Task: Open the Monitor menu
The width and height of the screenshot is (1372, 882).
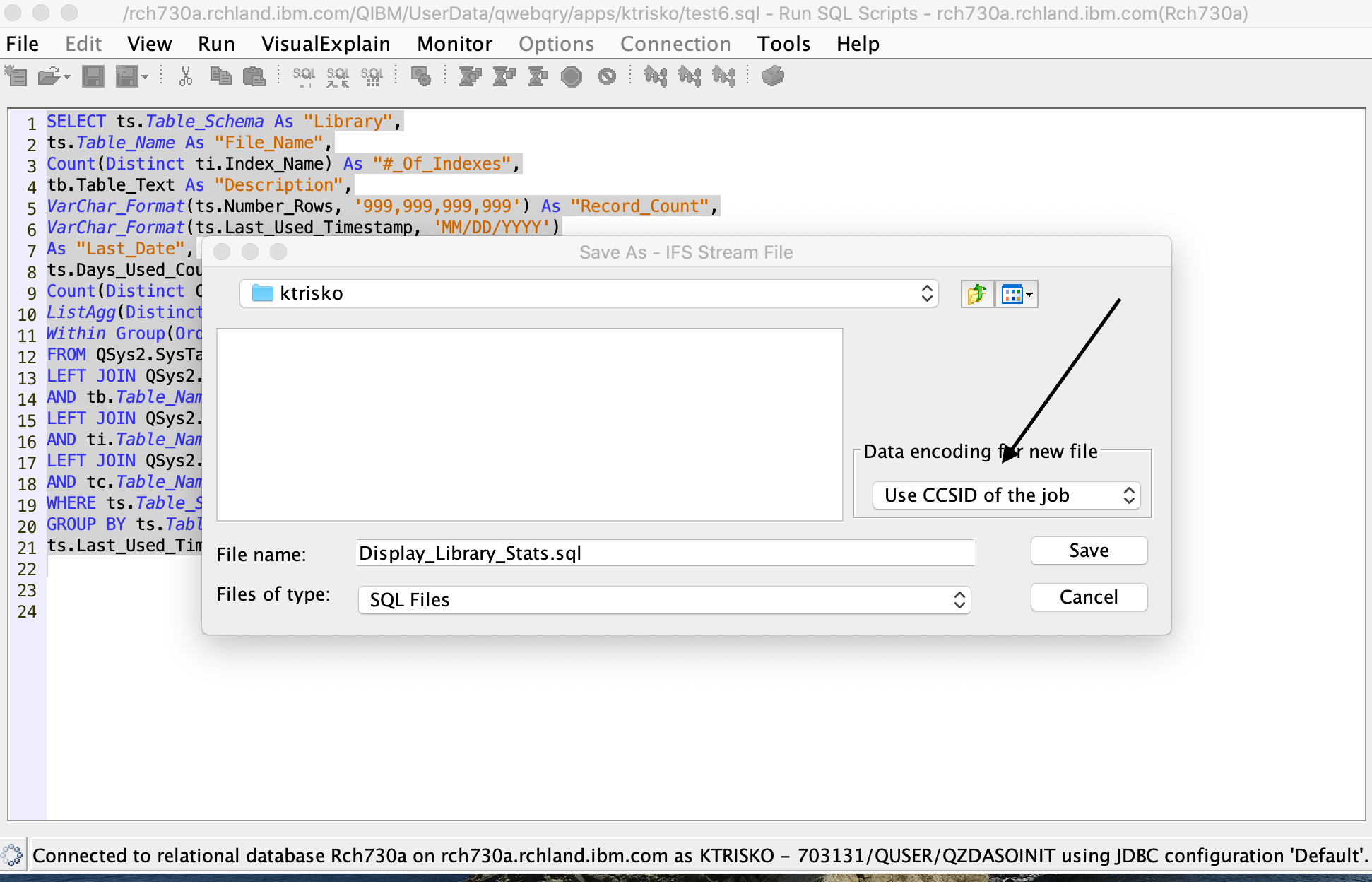Action: (454, 44)
